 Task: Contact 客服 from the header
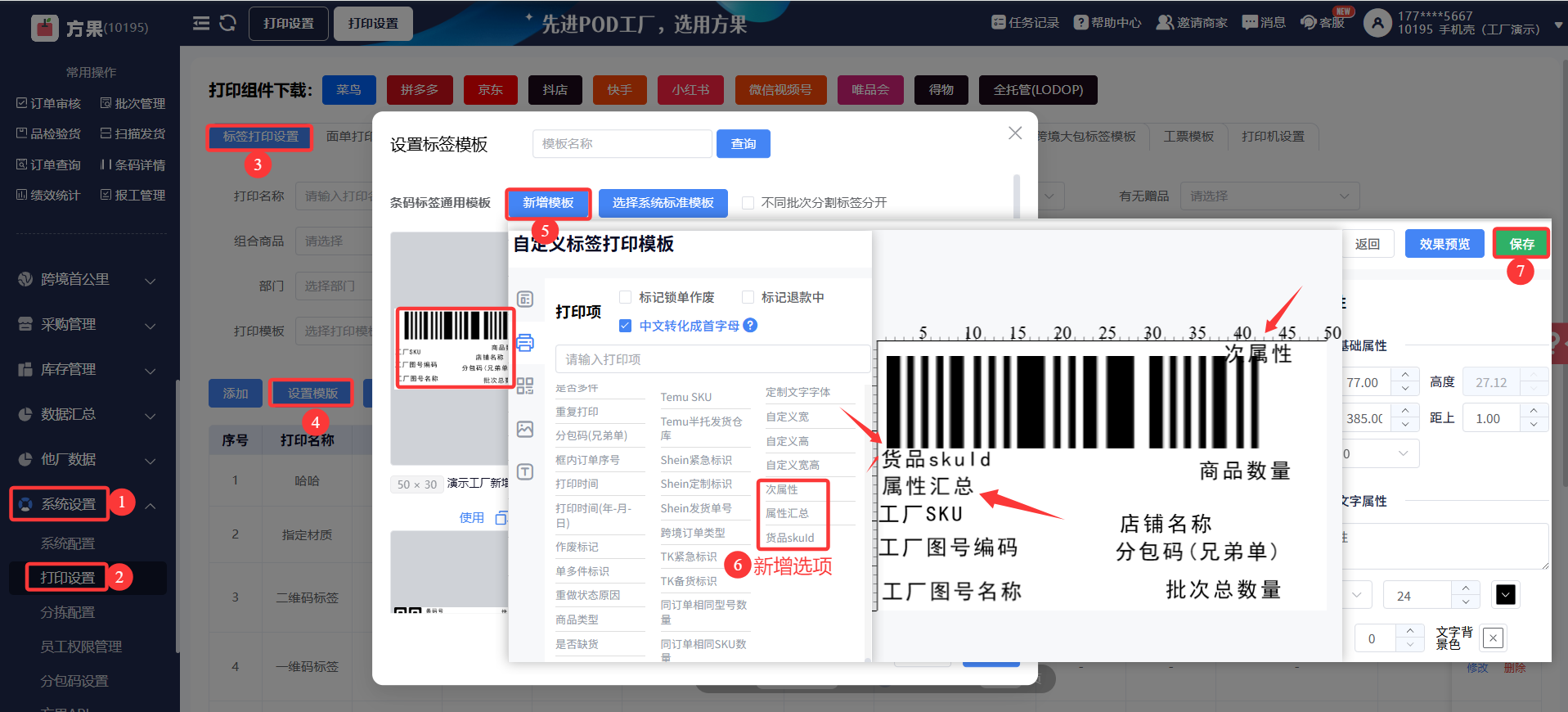coord(1323,23)
